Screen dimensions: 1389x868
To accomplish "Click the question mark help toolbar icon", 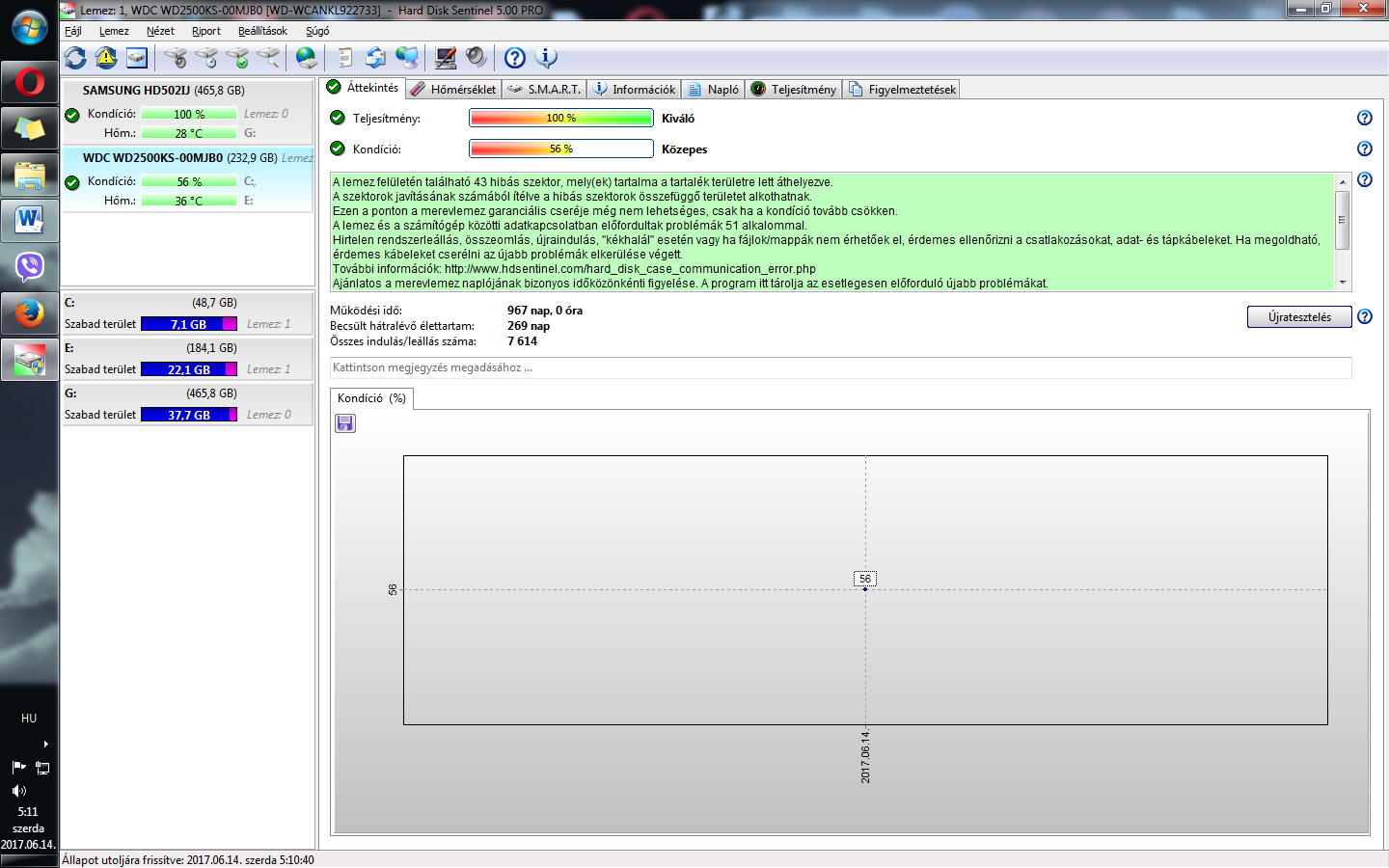I will pos(515,58).
